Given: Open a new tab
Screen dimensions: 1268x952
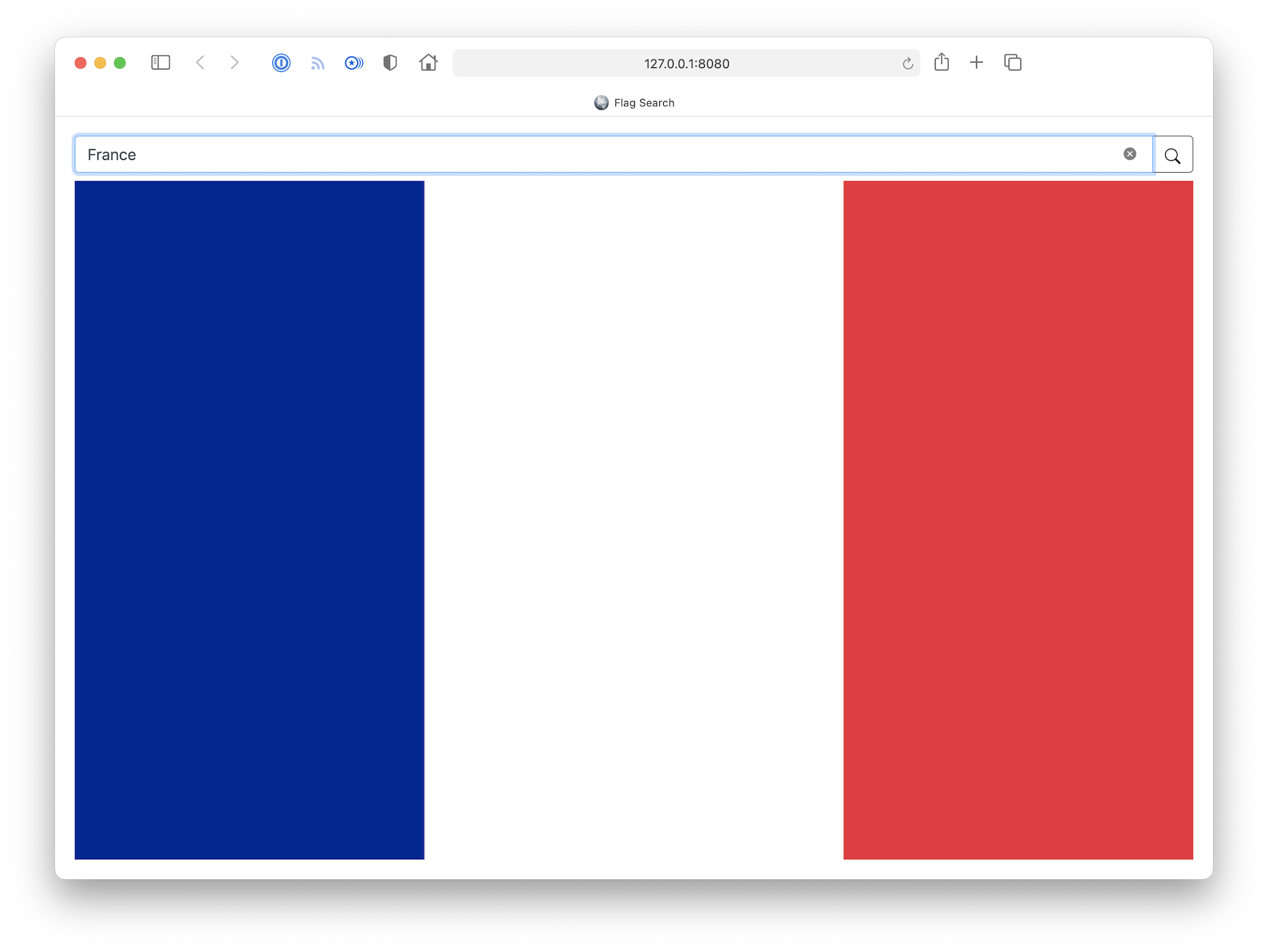Looking at the screenshot, I should click(x=976, y=63).
